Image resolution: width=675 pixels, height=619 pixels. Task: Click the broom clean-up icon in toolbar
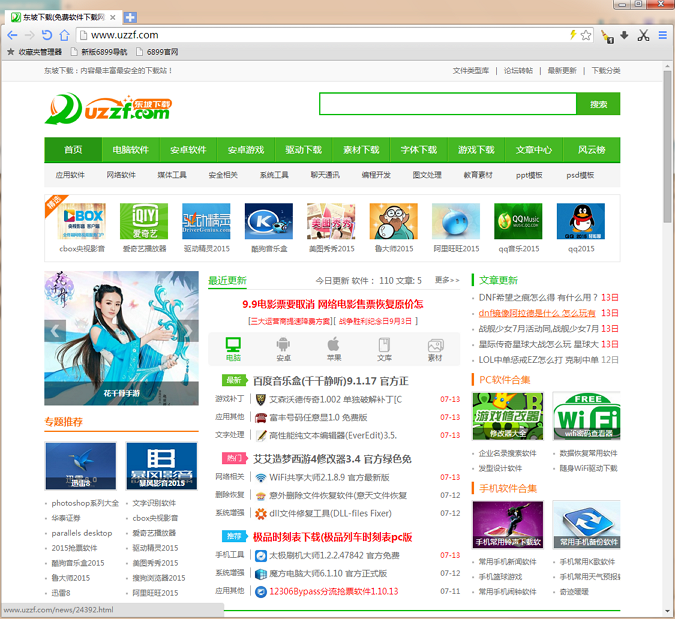click(607, 36)
